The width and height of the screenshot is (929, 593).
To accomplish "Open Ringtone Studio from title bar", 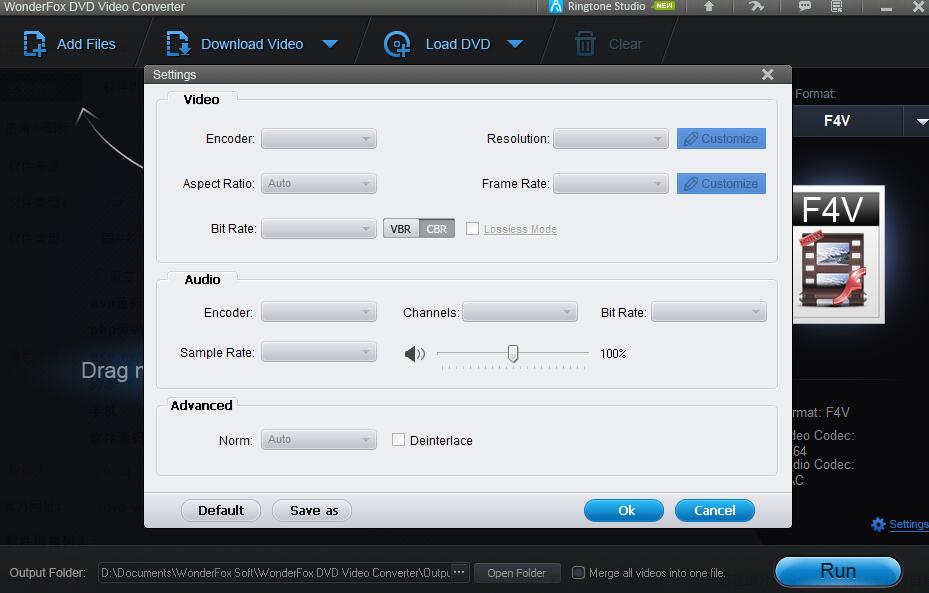I will coord(597,7).
